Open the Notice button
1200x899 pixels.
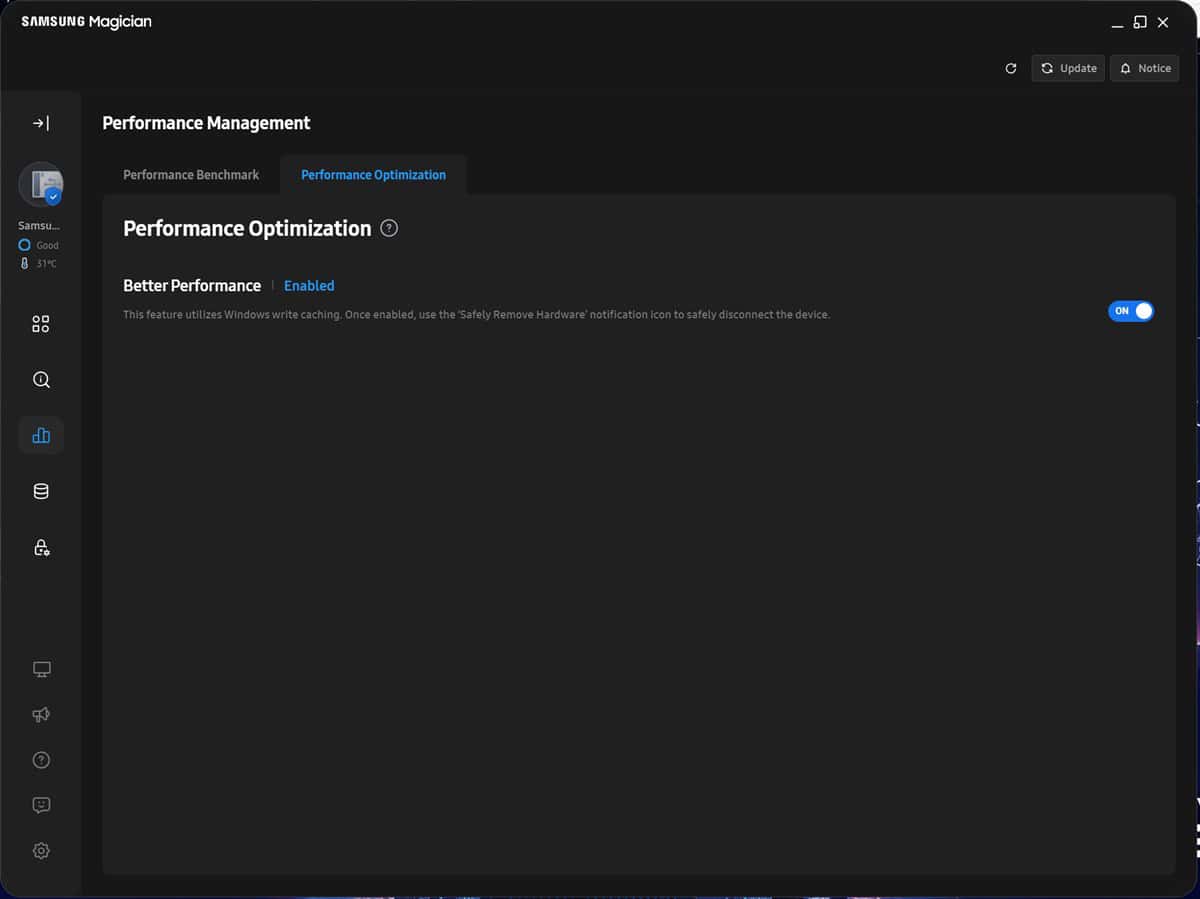click(x=1144, y=68)
